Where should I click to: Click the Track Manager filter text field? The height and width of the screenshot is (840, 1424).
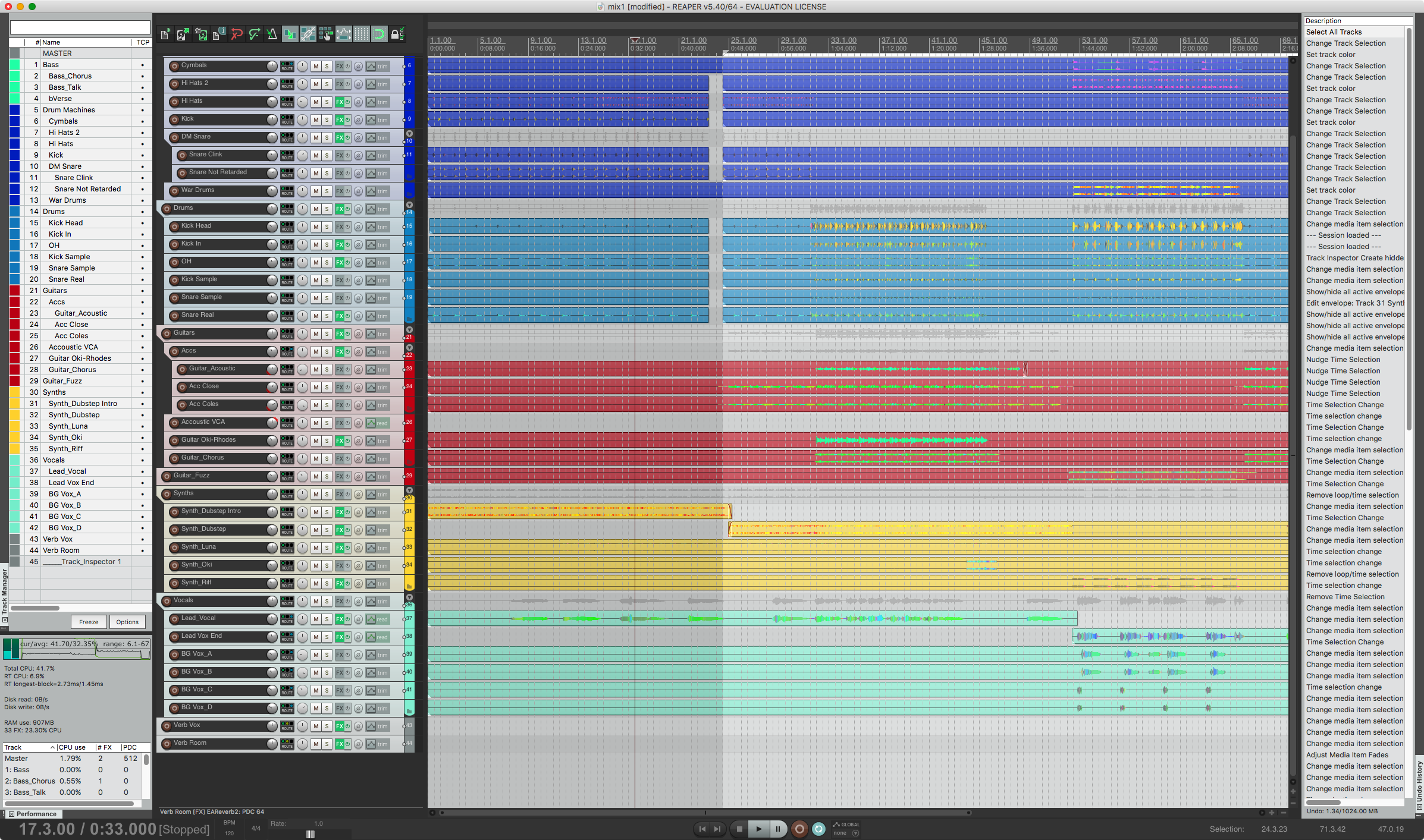click(80, 27)
